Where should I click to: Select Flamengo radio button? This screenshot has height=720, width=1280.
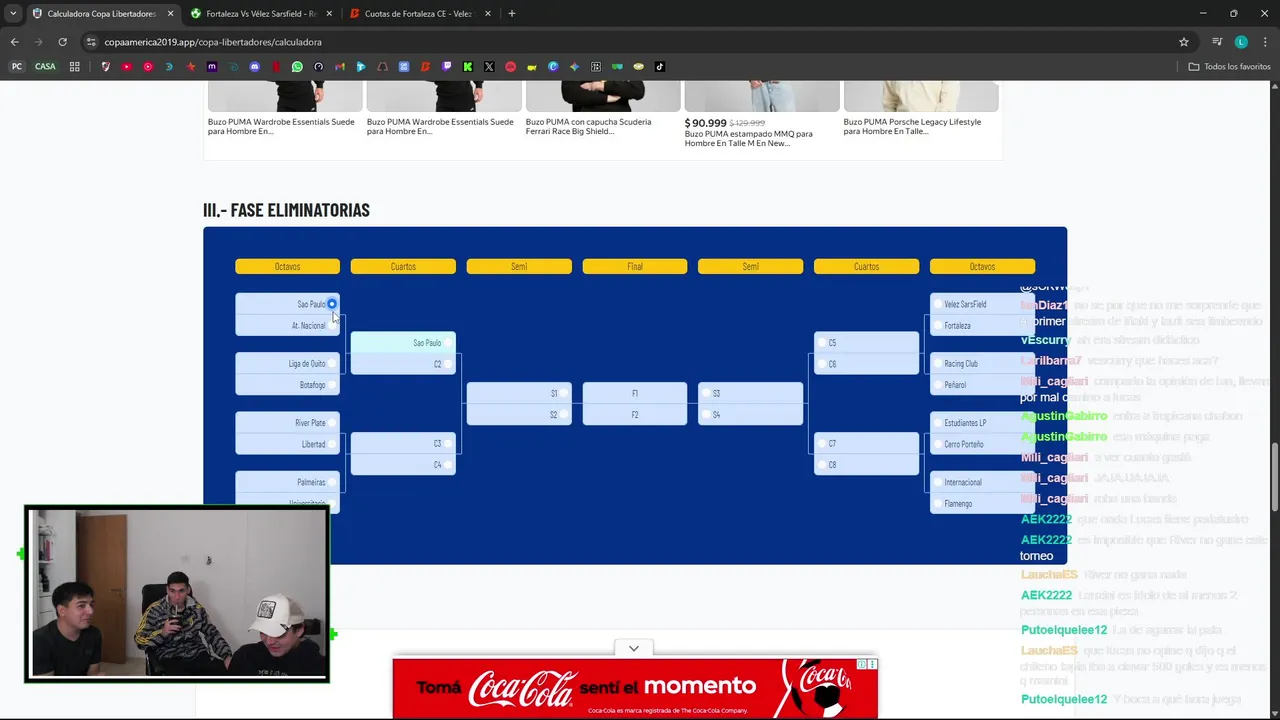tap(937, 503)
